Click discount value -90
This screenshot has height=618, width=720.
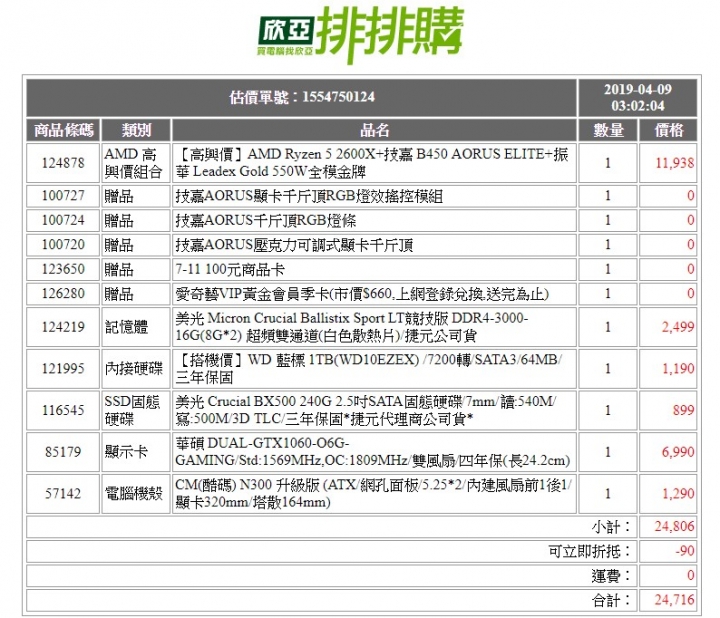point(685,551)
